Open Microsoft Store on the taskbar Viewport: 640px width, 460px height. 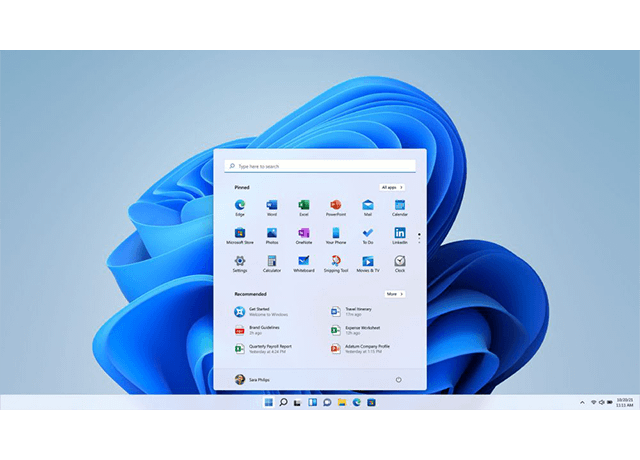tap(371, 402)
